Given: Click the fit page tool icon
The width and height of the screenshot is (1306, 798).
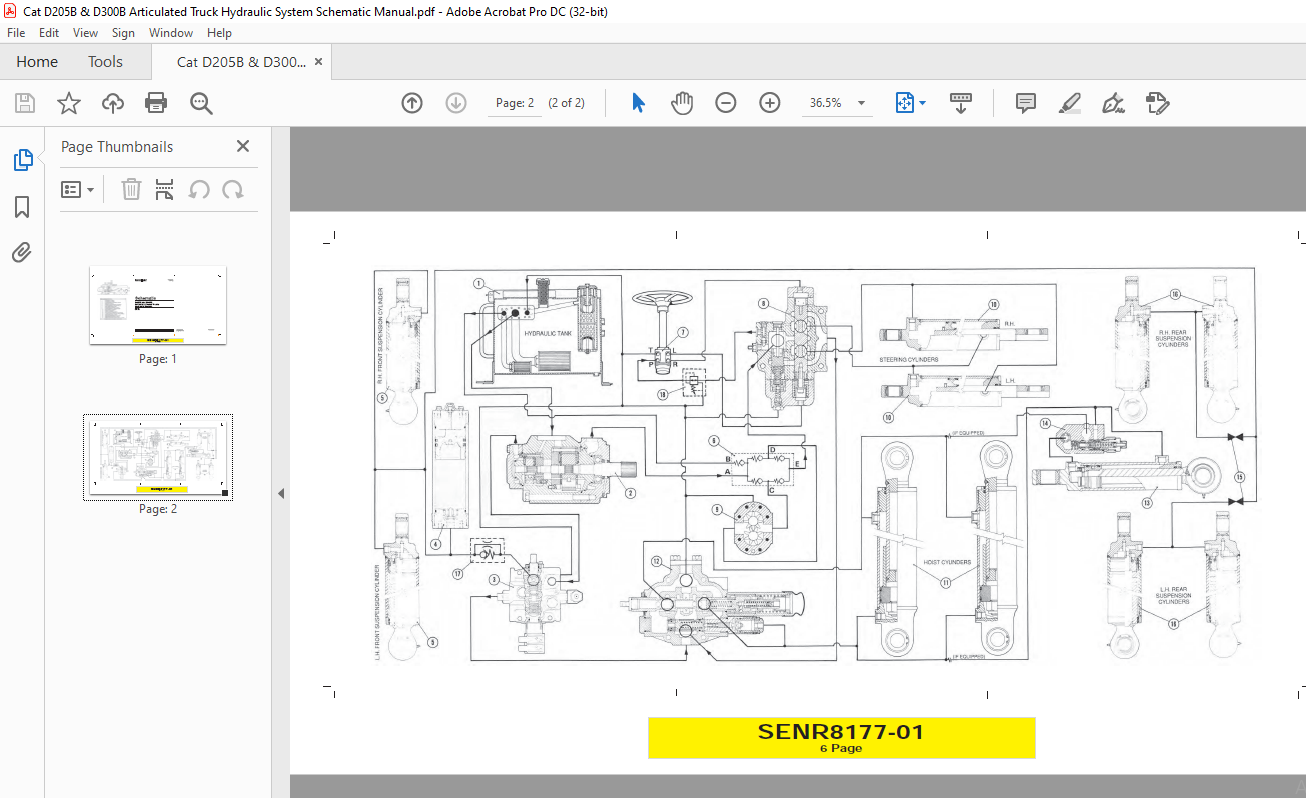Looking at the screenshot, I should tap(905, 103).
